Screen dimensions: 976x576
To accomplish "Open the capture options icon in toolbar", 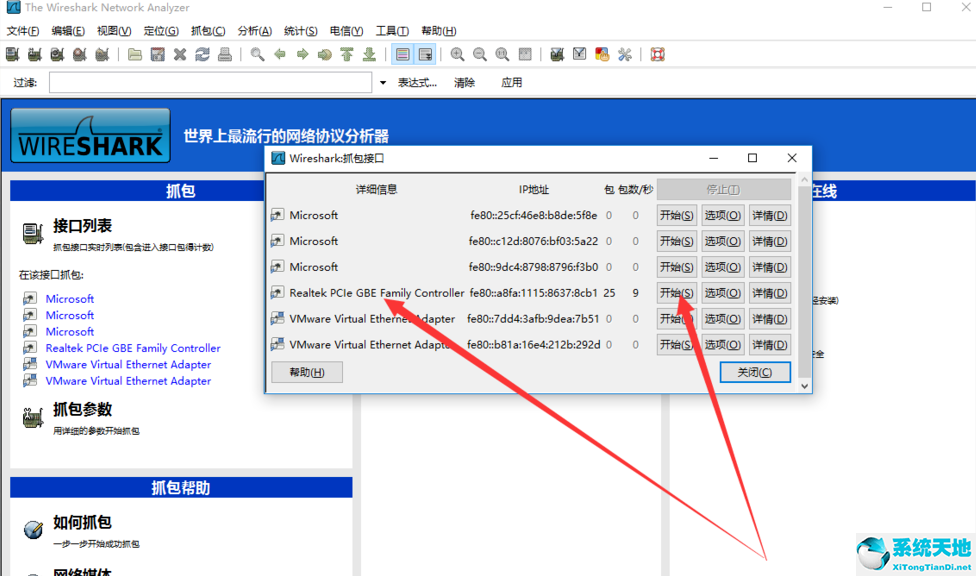I will click(35, 54).
